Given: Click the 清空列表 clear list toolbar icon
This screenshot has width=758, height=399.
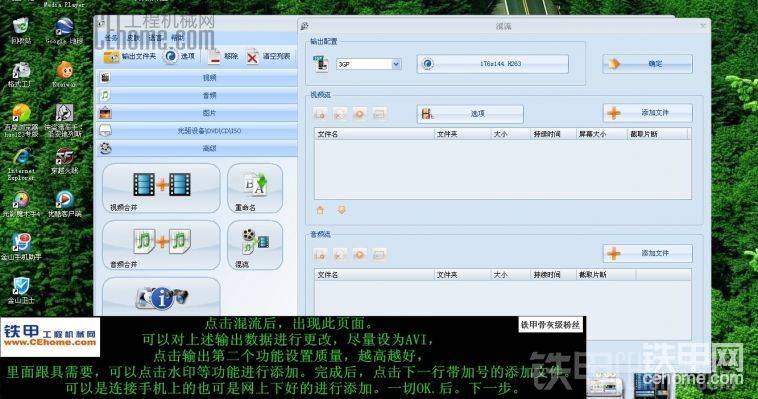Looking at the screenshot, I should (x=252, y=57).
